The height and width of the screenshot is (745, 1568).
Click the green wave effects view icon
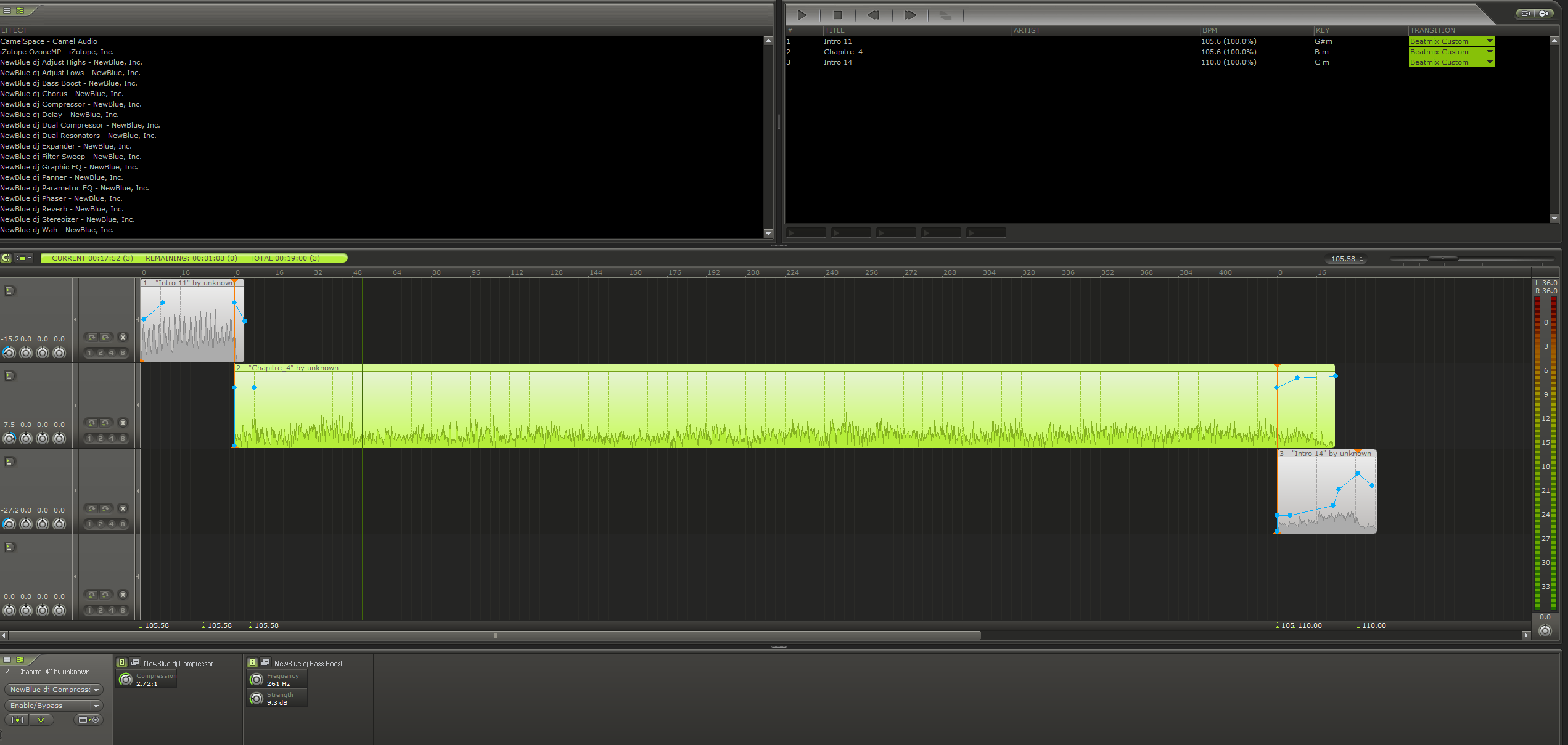(x=20, y=10)
